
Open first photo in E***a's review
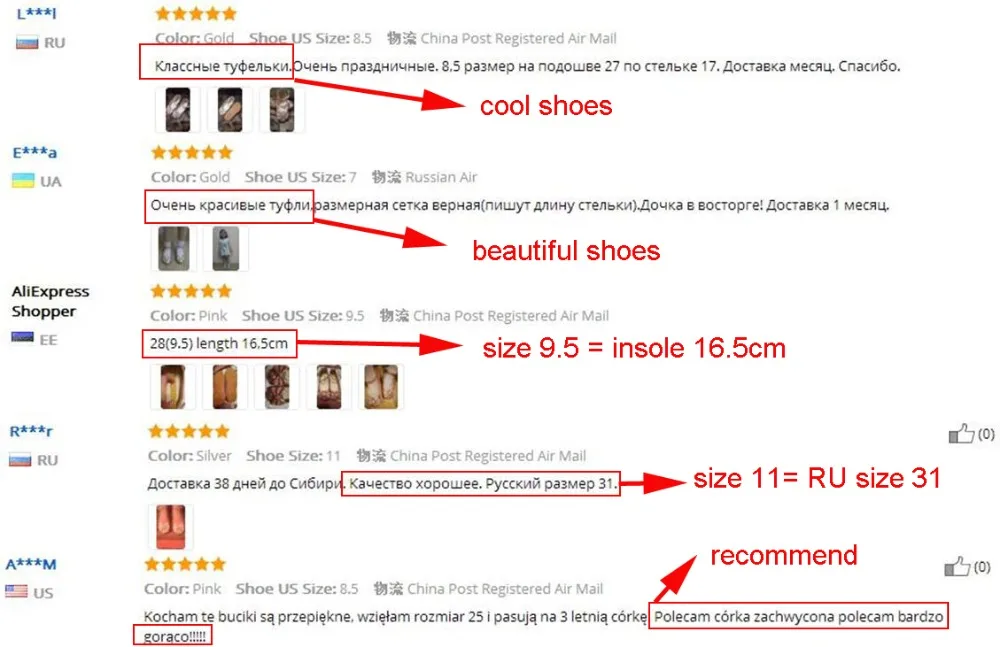pyautogui.click(x=174, y=248)
